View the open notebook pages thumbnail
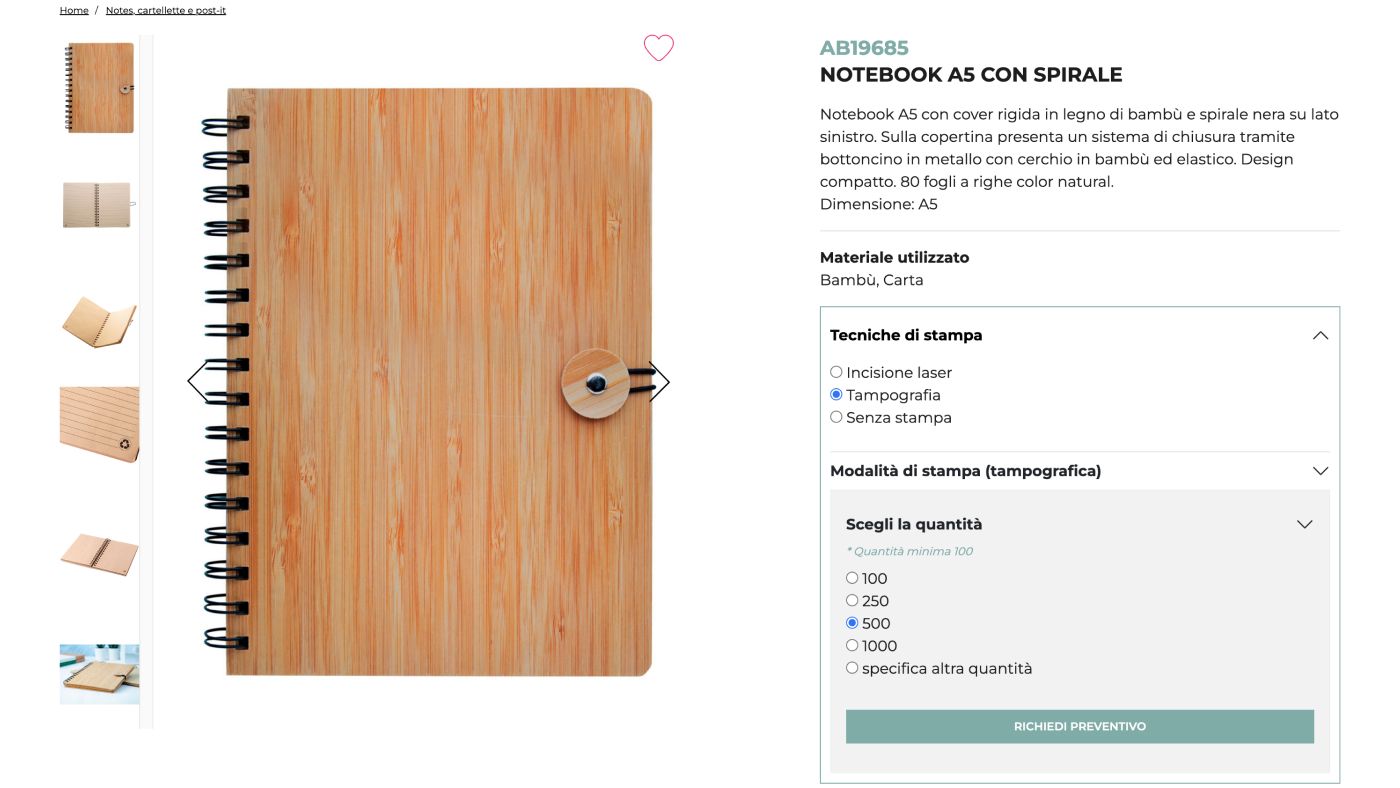This screenshot has height=788, width=1400. [x=99, y=205]
